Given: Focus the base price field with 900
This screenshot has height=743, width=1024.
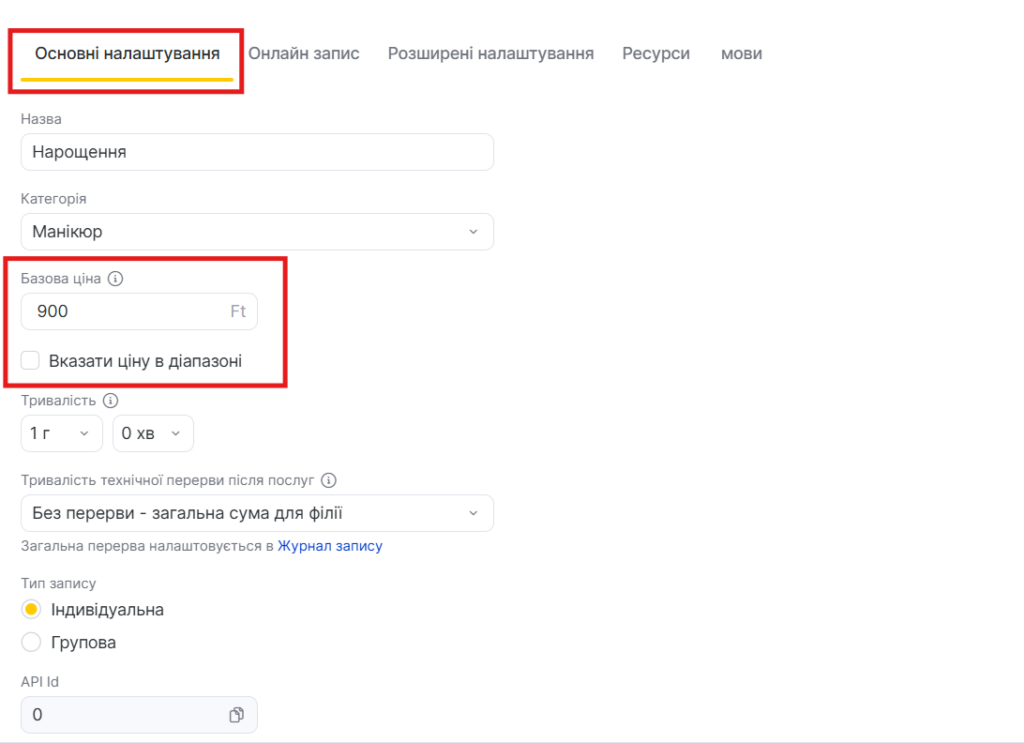Looking at the screenshot, I should click(125, 312).
